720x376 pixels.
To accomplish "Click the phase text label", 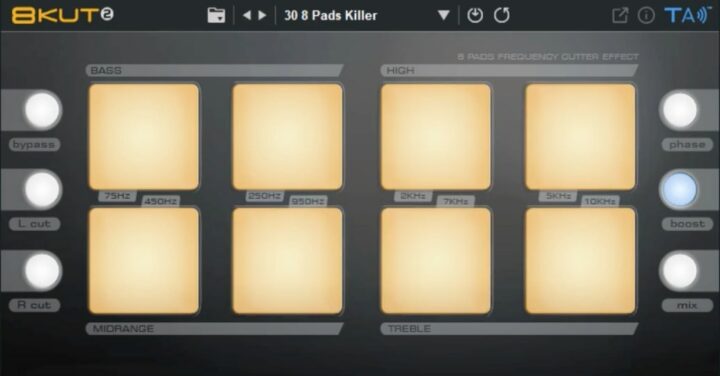I will tap(687, 145).
